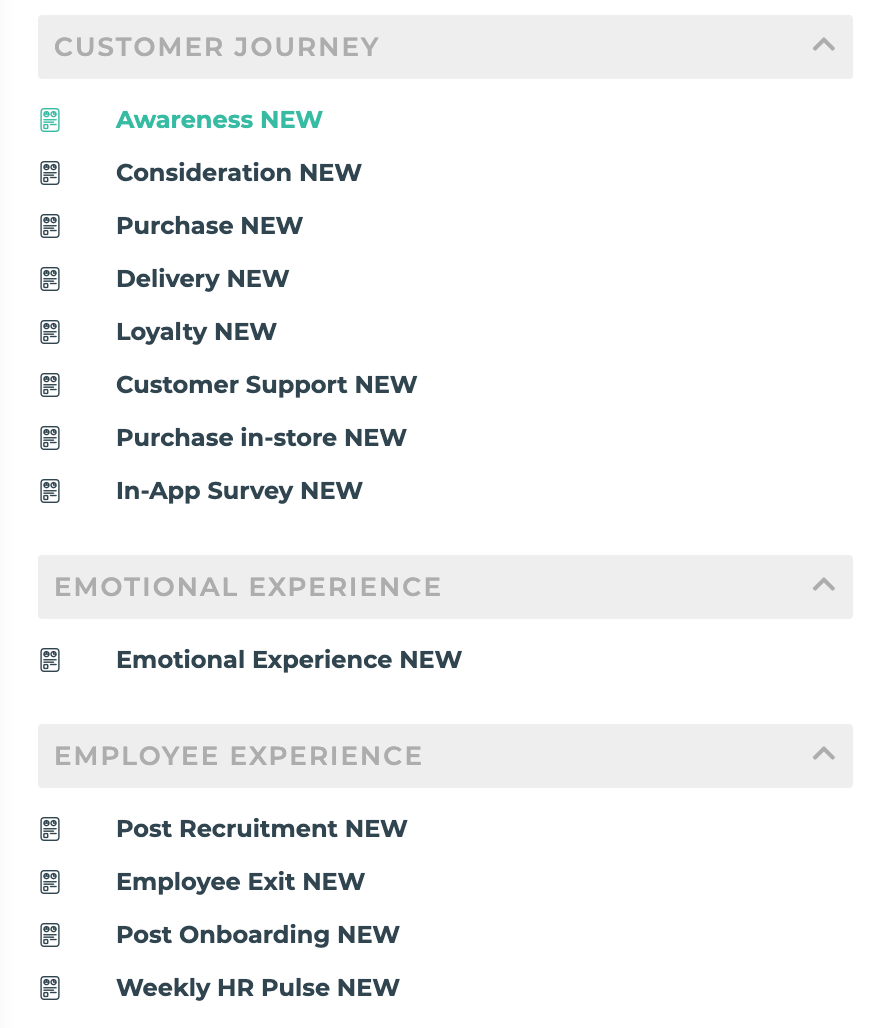Screen dimensions: 874x1028
Task: Select the In-App Survey NEW item
Action: (x=239, y=491)
